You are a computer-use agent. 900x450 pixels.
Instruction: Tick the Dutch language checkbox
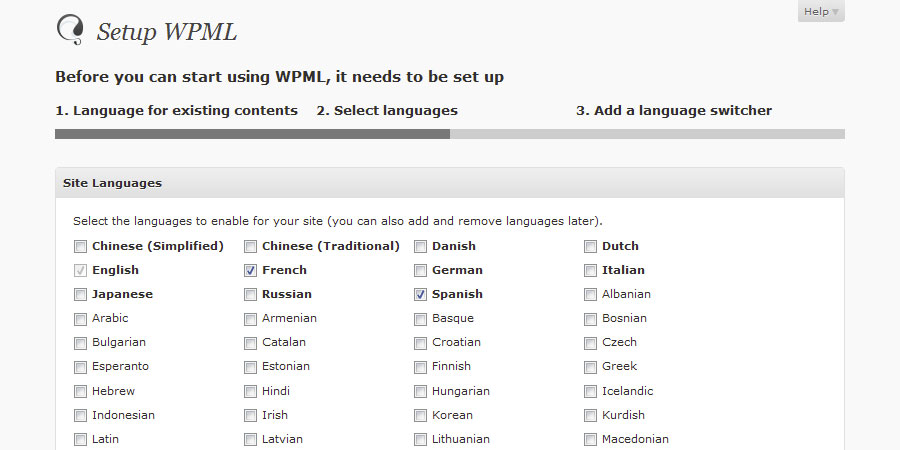pyautogui.click(x=590, y=247)
